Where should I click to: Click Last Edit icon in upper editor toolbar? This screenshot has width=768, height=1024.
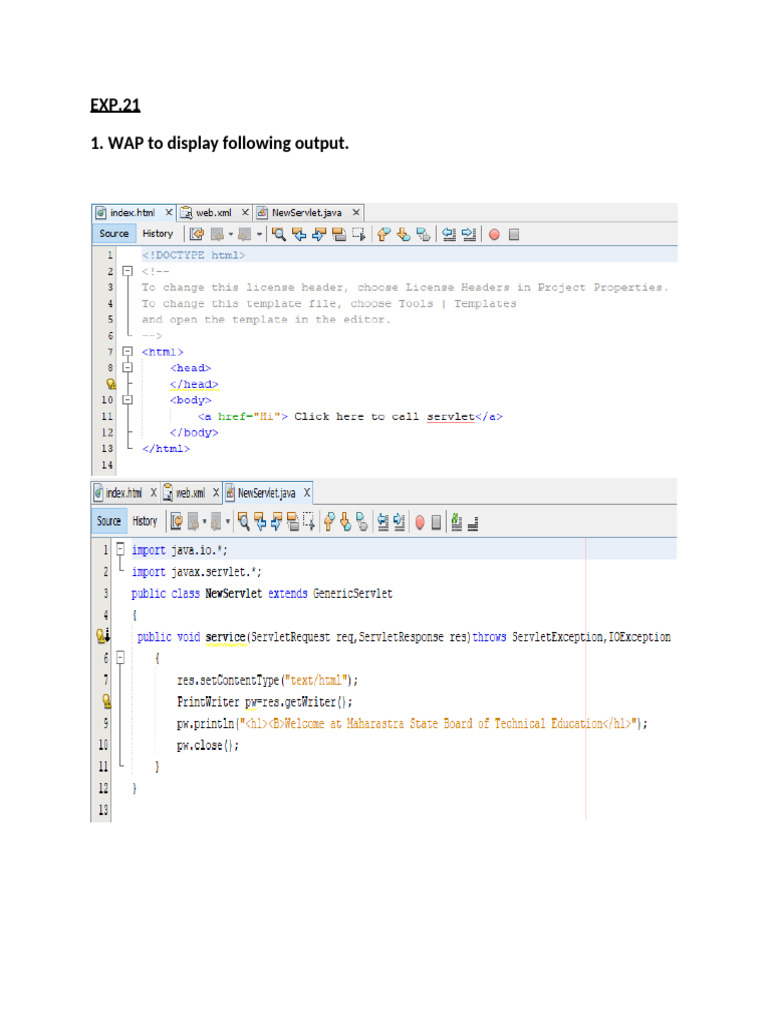click(197, 234)
